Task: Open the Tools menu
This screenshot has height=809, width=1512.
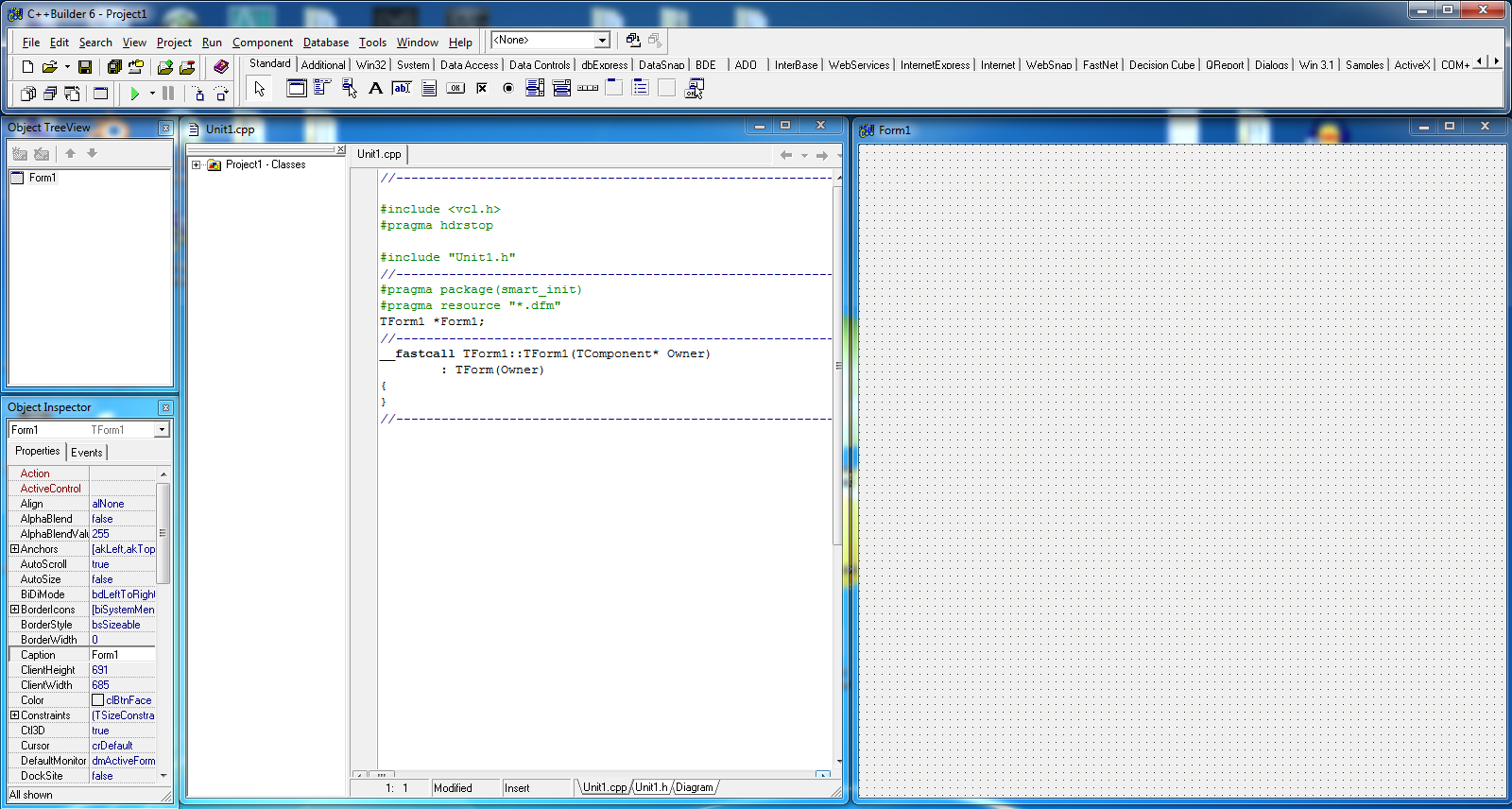Action: (x=372, y=43)
